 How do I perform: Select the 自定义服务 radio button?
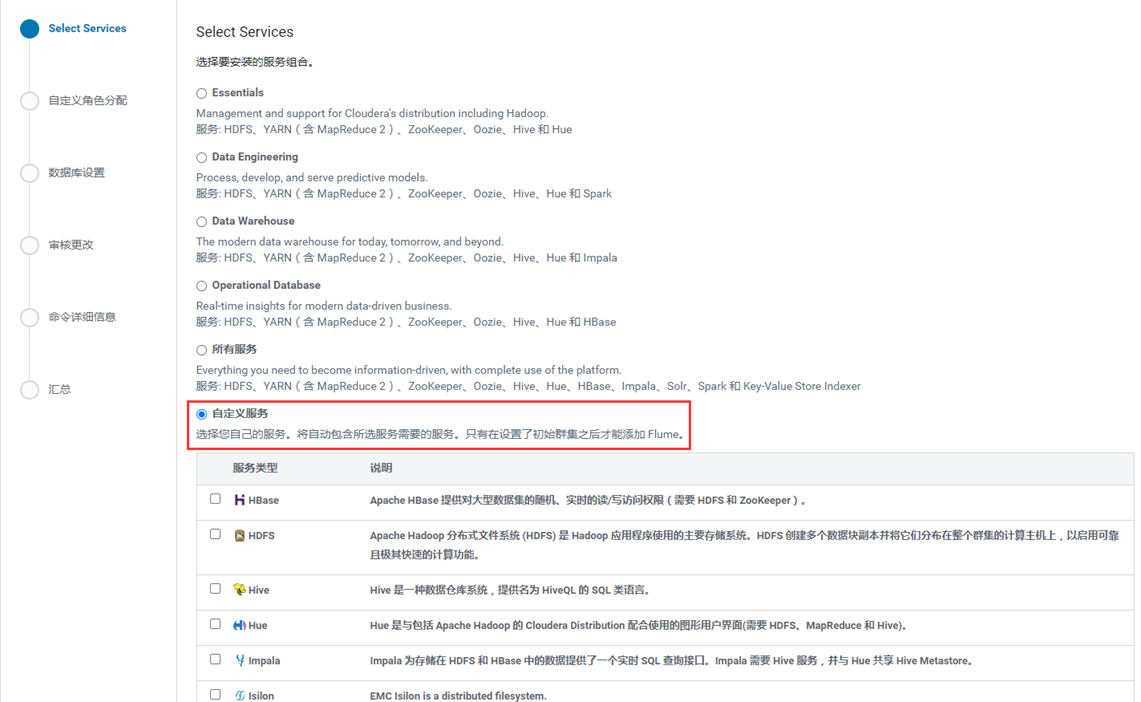coord(202,414)
